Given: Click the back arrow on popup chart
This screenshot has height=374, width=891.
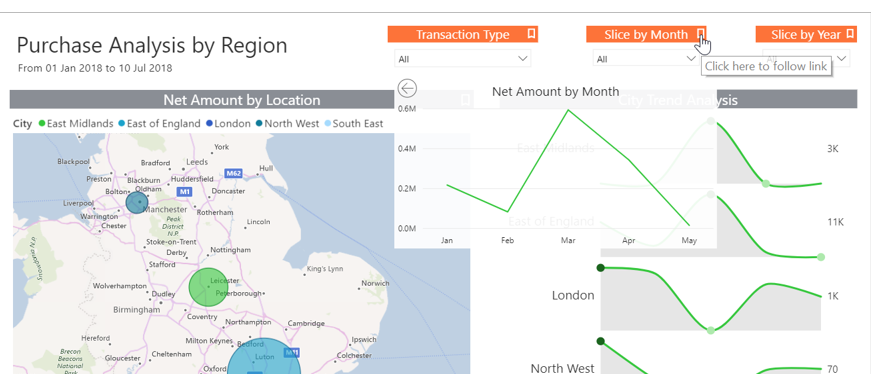Looking at the screenshot, I should [407, 89].
